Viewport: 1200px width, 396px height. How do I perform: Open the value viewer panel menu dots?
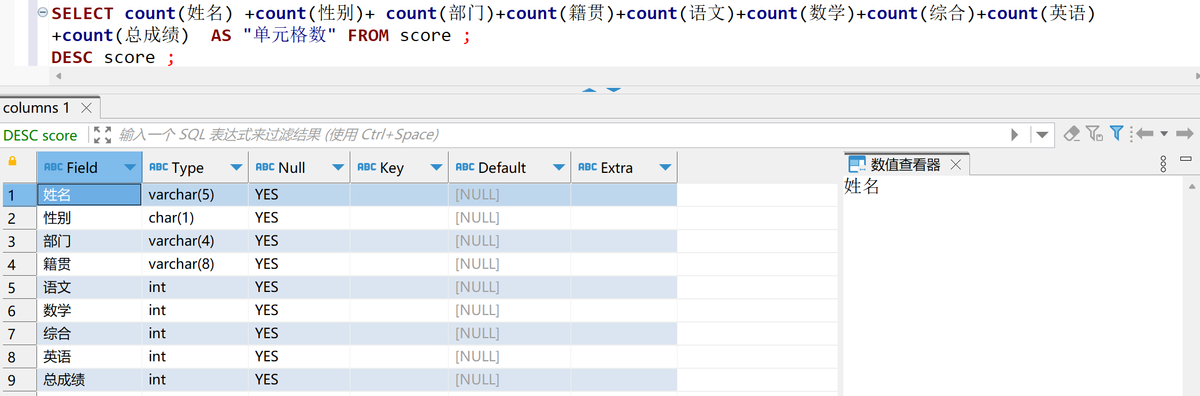pyautogui.click(x=1163, y=165)
